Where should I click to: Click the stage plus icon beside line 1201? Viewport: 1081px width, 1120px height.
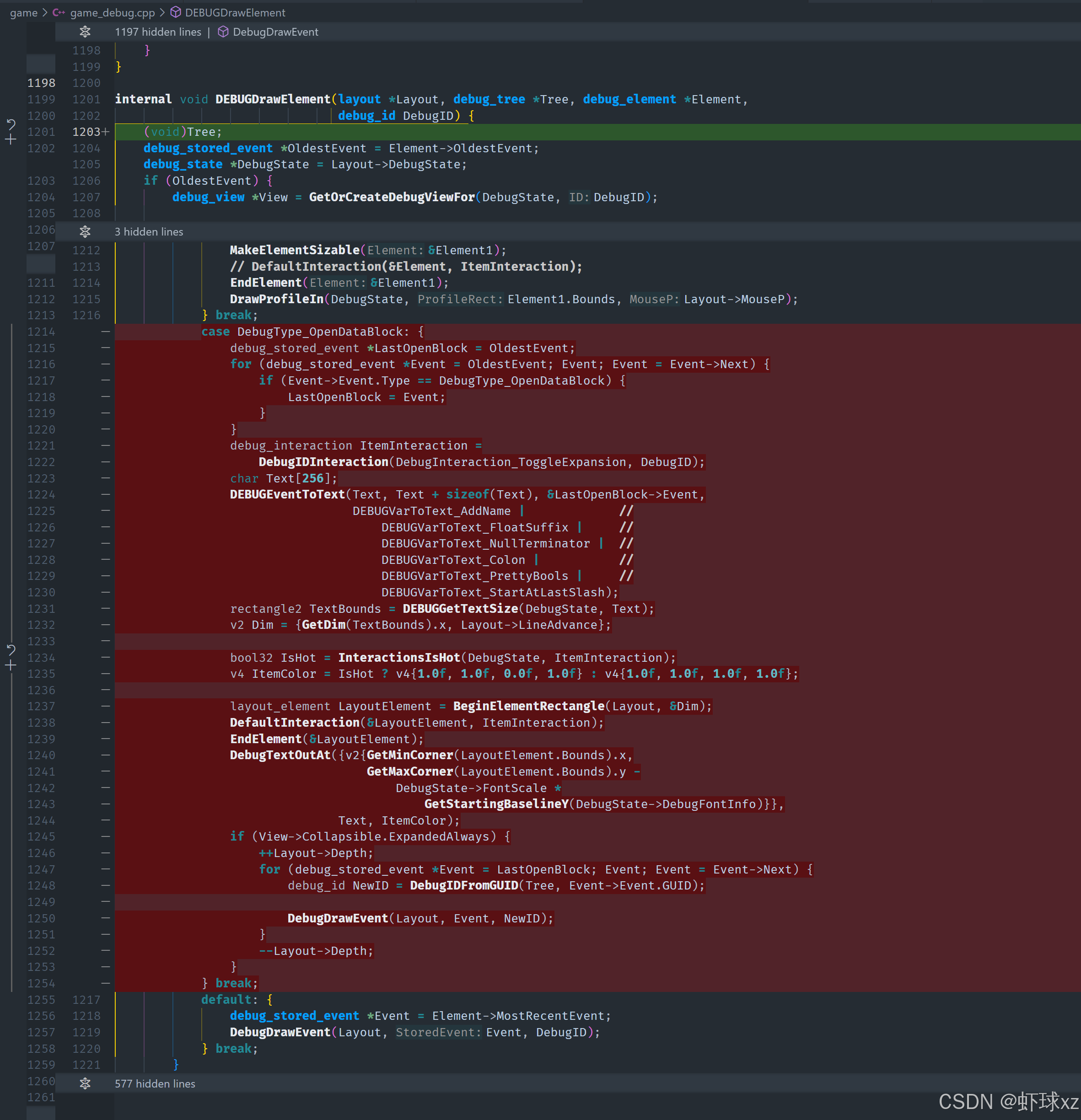point(11,139)
